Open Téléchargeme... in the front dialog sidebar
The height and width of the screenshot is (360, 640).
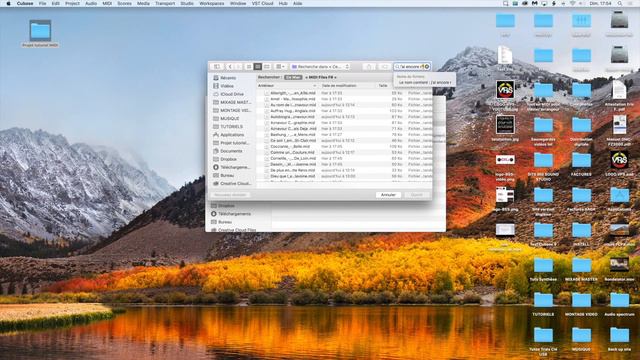[231, 167]
